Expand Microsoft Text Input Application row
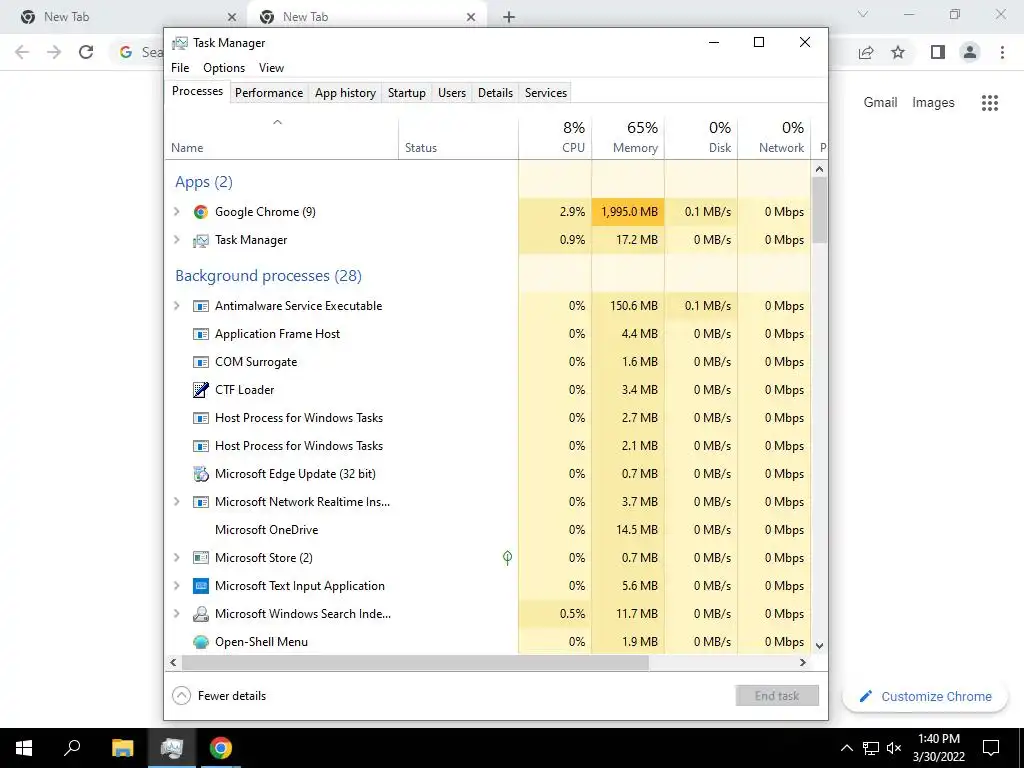1024x768 pixels. click(176, 586)
